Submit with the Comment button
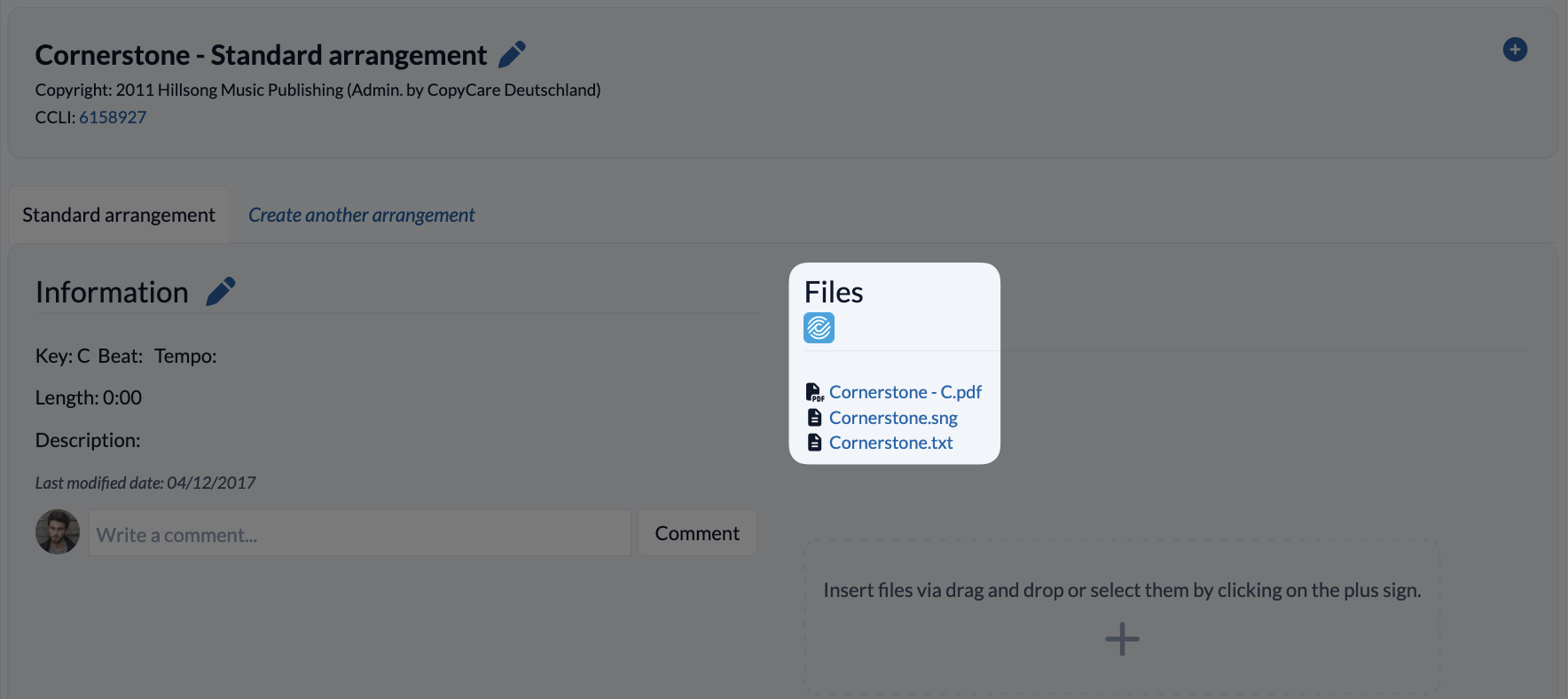Viewport: 1568px width, 699px height. pyautogui.click(x=697, y=533)
